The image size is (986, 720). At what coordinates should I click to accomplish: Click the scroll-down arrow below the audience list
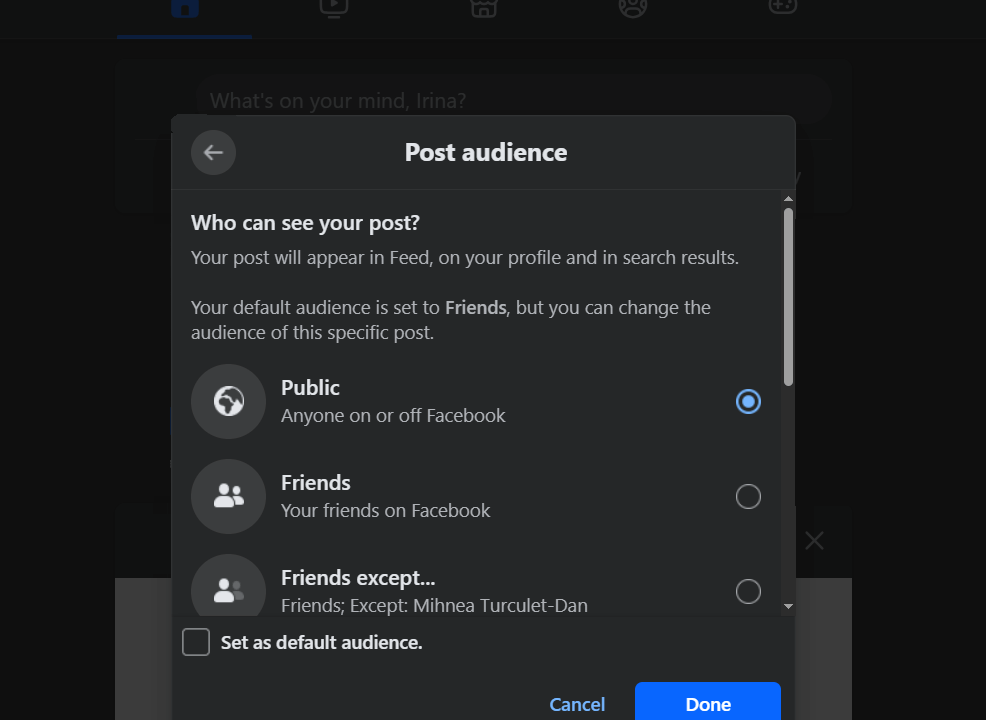tap(788, 607)
